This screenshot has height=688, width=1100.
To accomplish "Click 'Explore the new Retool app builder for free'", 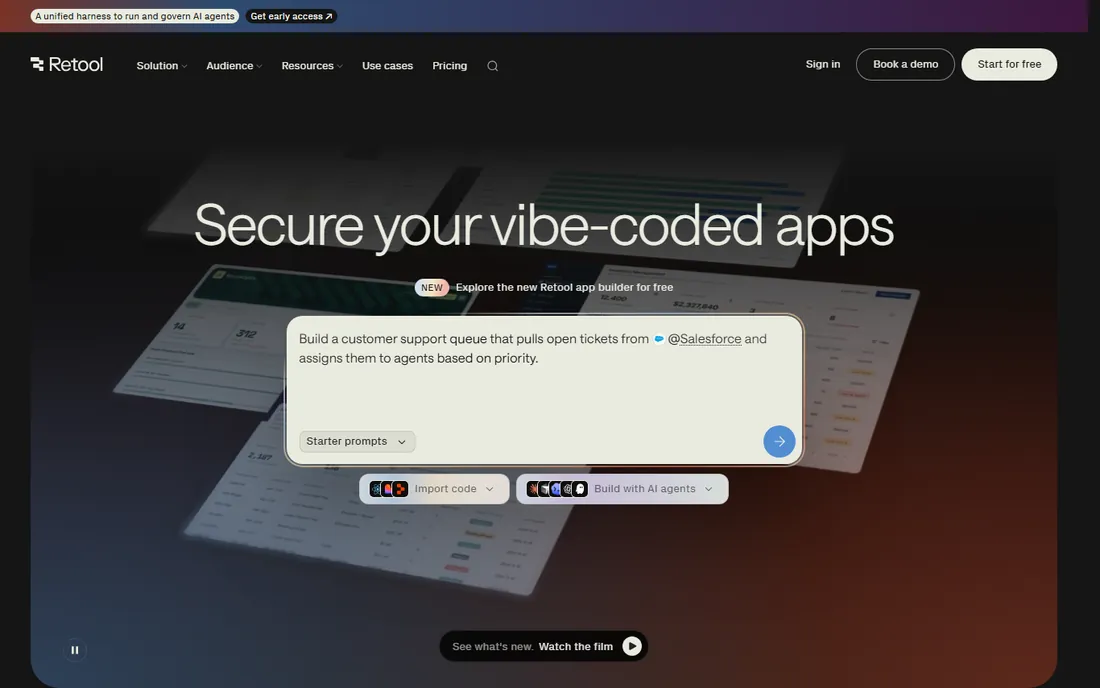I will pyautogui.click(x=564, y=288).
